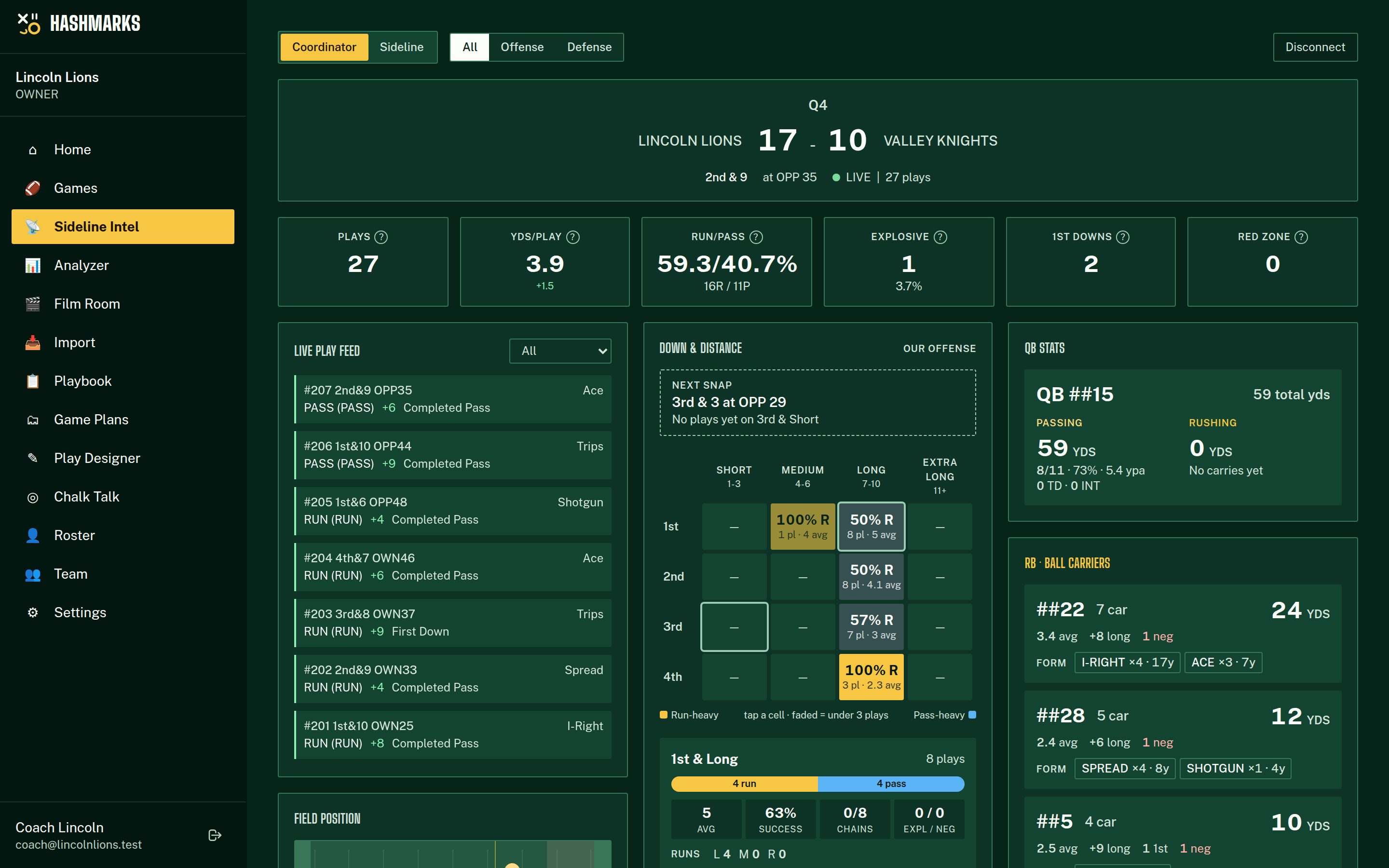1389x868 pixels.
Task: Click the logout icon beside Coach Lincoln
Action: [215, 835]
